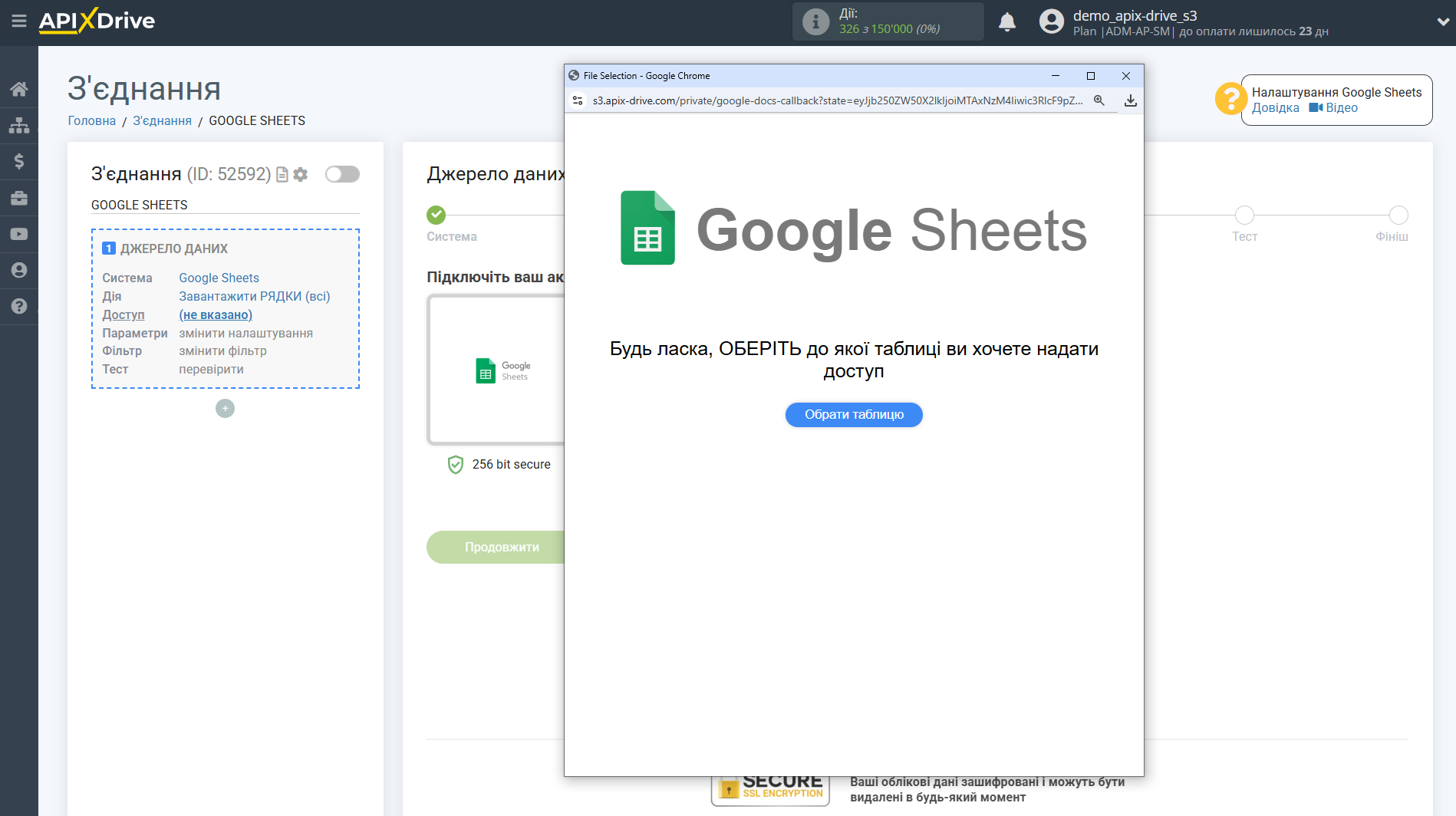Open the connections hierarchy icon in sidebar
This screenshot has height=816, width=1456.
click(x=19, y=125)
